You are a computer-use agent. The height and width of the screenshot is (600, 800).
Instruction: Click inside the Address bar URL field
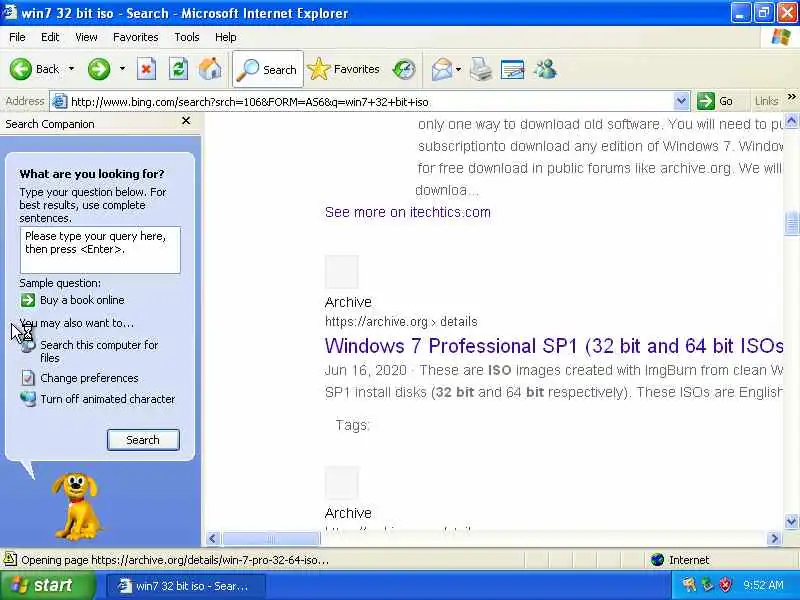point(370,102)
